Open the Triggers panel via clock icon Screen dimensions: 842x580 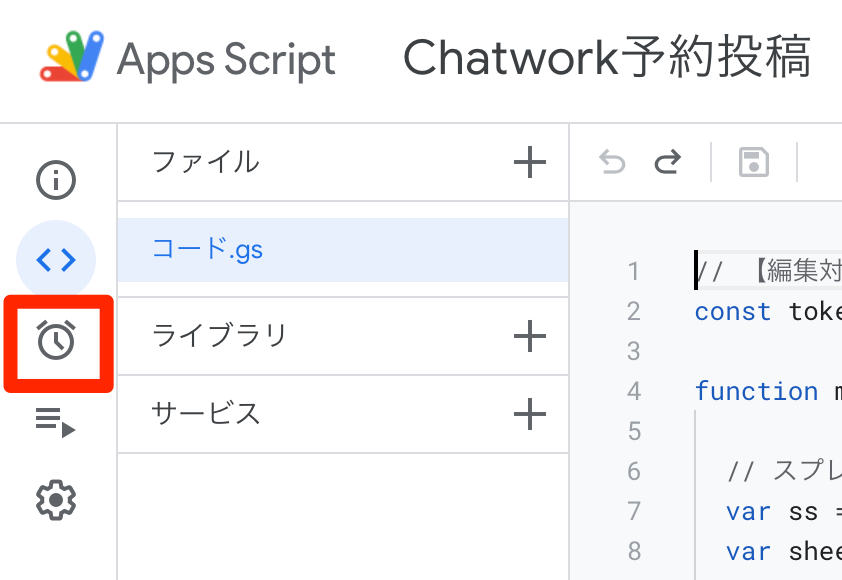[x=56, y=339]
